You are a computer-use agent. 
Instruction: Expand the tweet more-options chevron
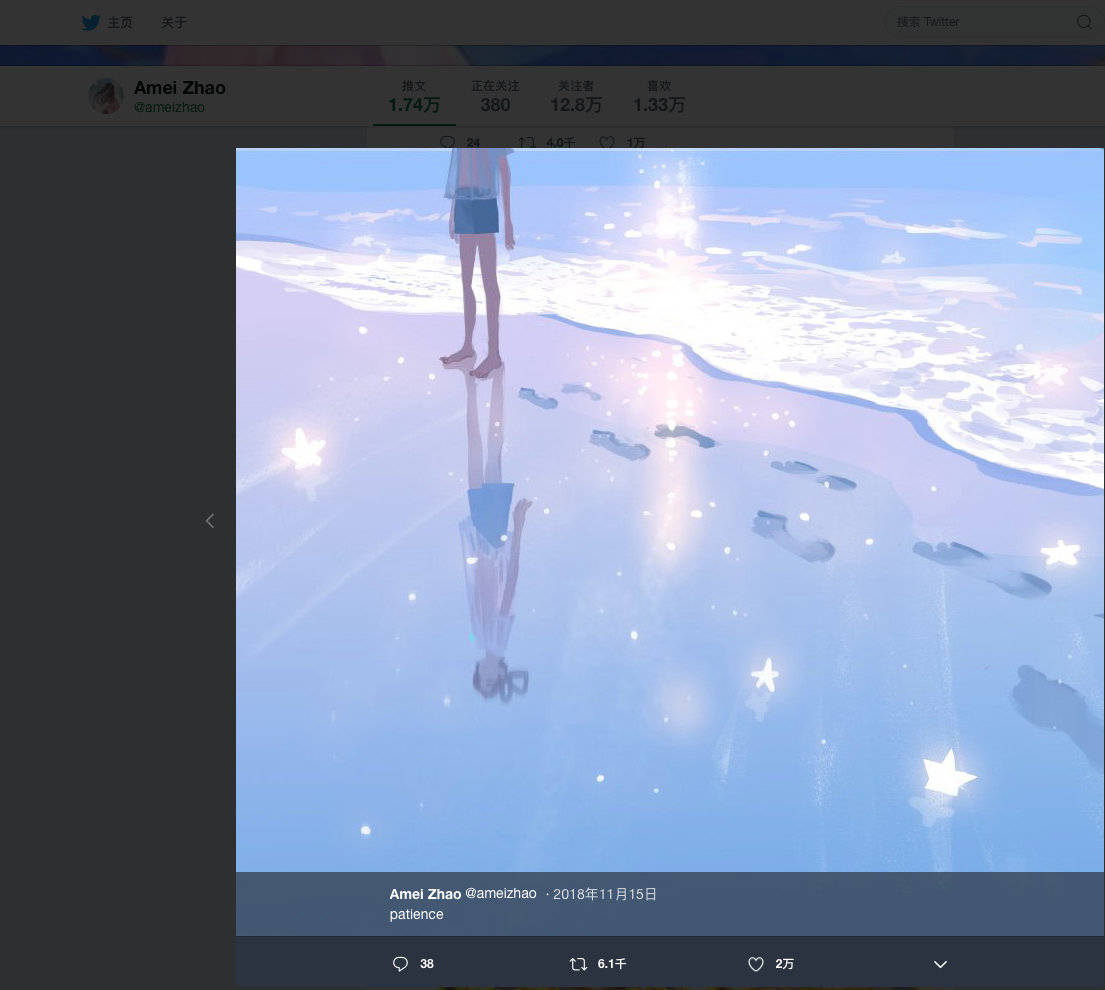[940, 964]
